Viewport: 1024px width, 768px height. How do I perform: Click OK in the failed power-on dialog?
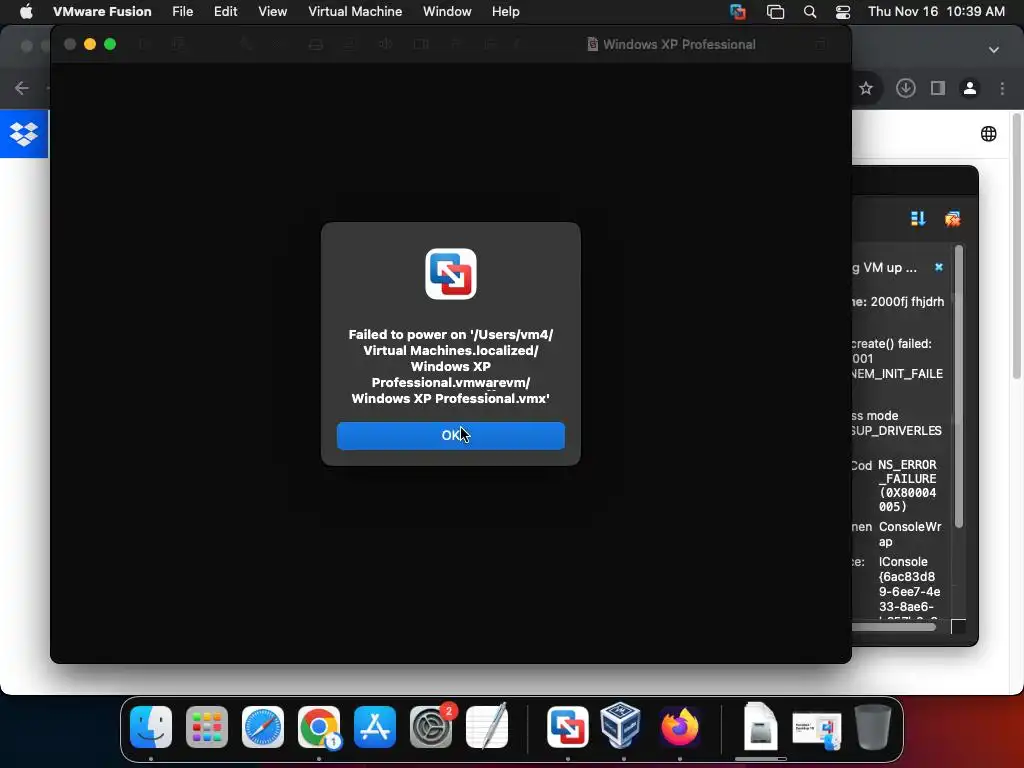(451, 436)
